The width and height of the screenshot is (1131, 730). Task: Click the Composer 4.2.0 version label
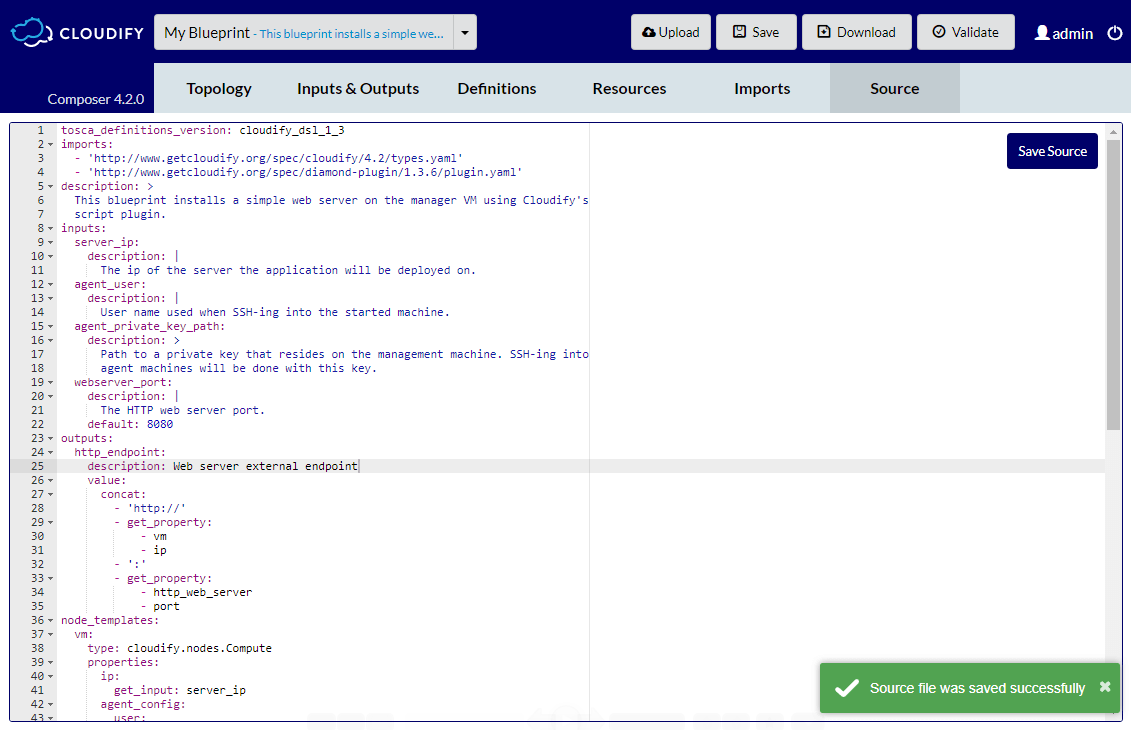[x=96, y=99]
